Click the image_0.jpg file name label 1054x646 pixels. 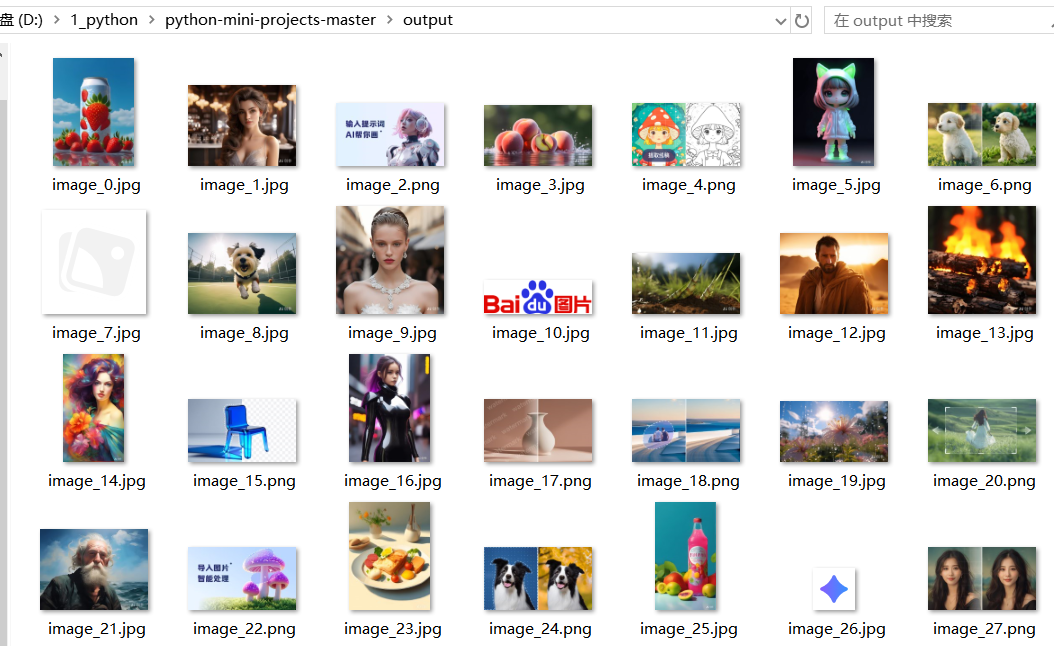[x=96, y=185]
